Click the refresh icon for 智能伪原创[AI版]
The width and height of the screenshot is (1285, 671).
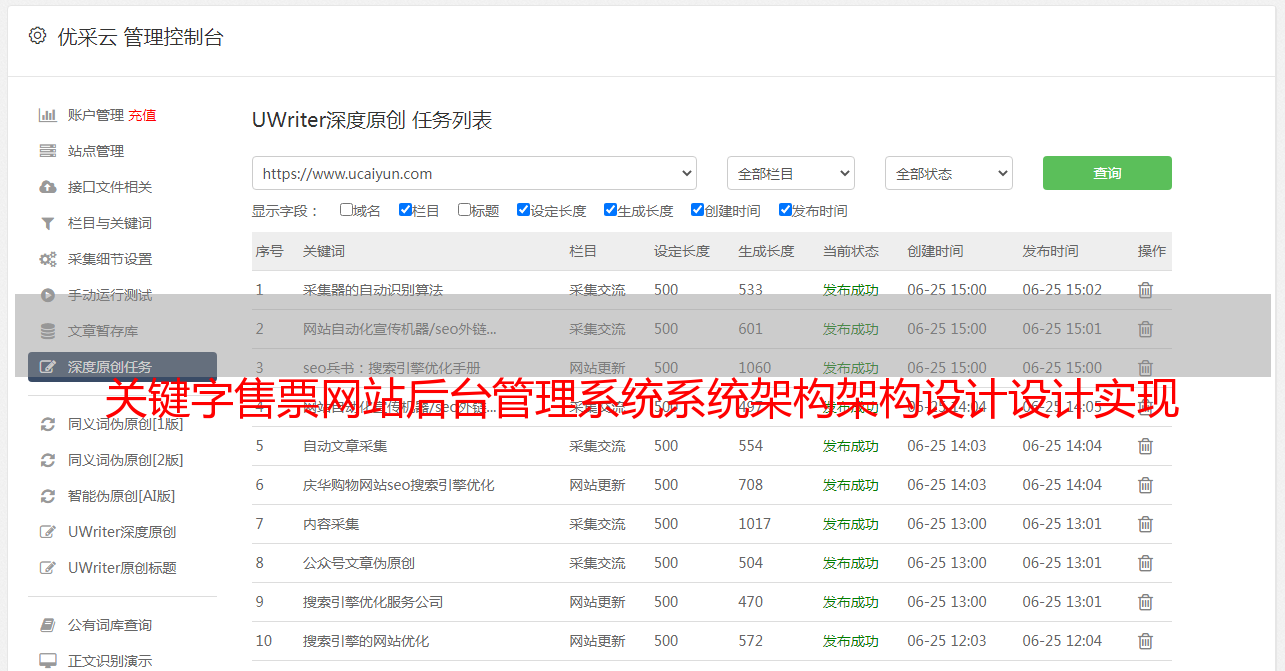click(x=47, y=496)
